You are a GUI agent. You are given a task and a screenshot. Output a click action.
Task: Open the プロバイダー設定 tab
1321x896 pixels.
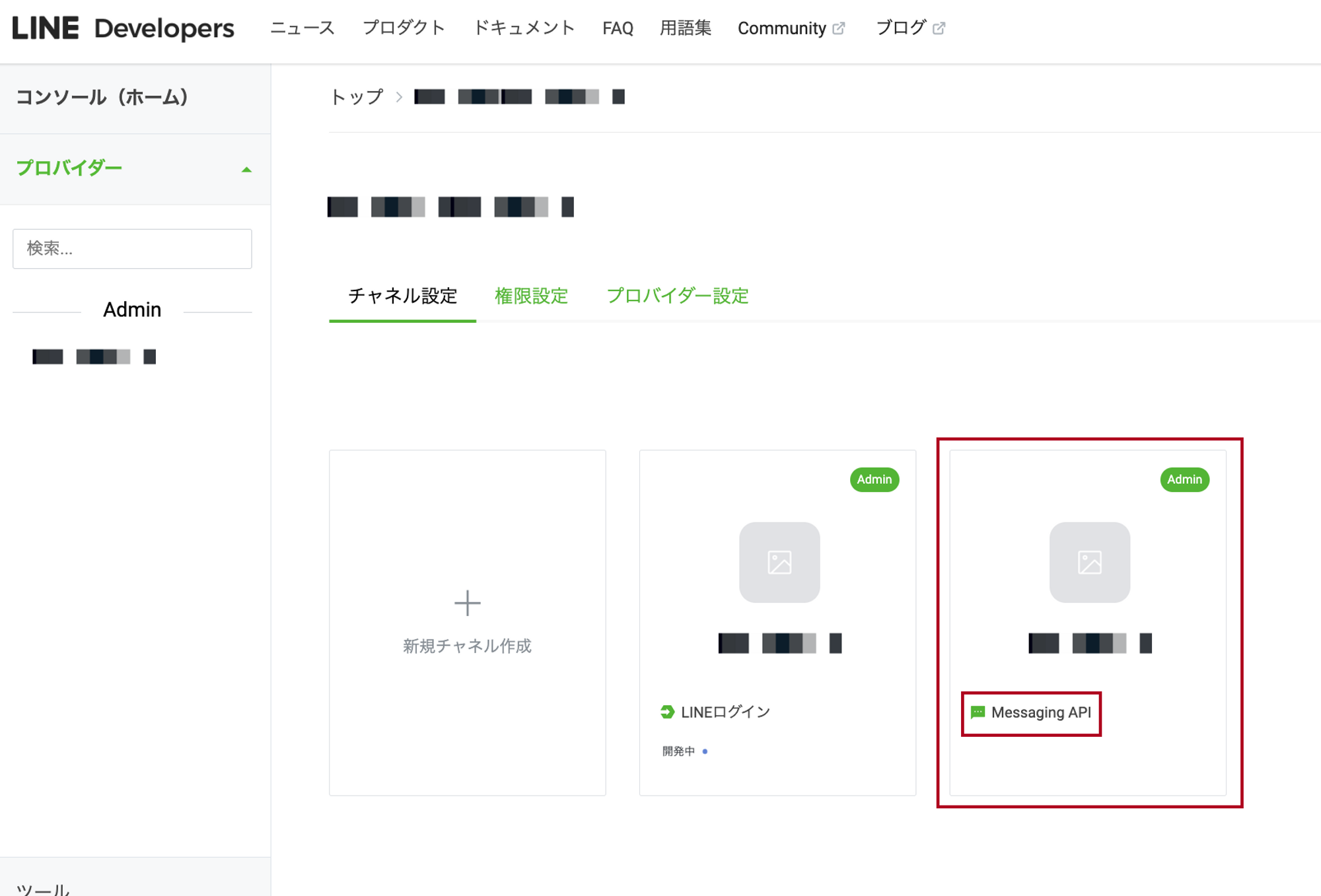click(x=677, y=296)
